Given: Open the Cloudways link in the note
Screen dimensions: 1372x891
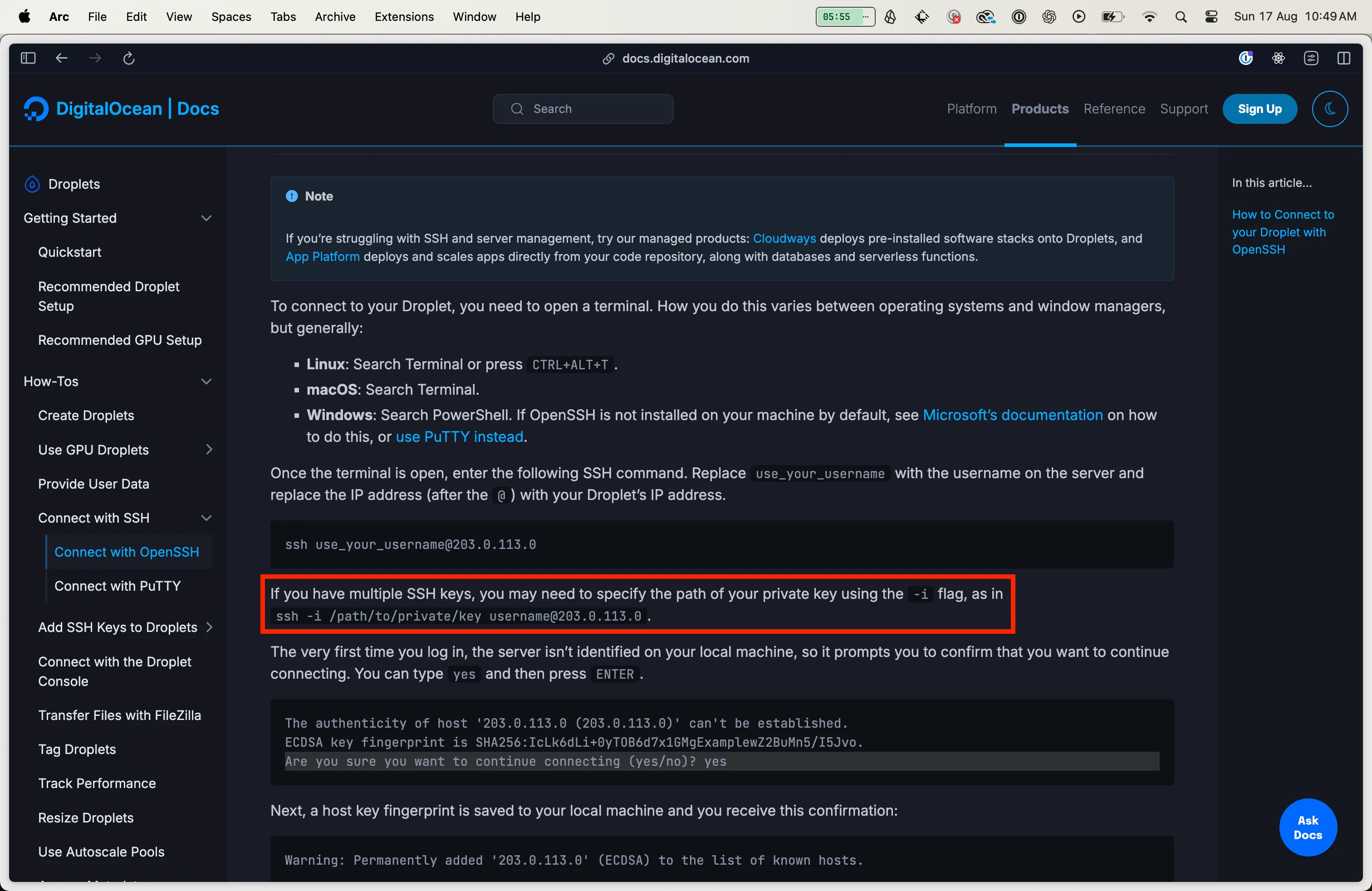Looking at the screenshot, I should (x=784, y=238).
